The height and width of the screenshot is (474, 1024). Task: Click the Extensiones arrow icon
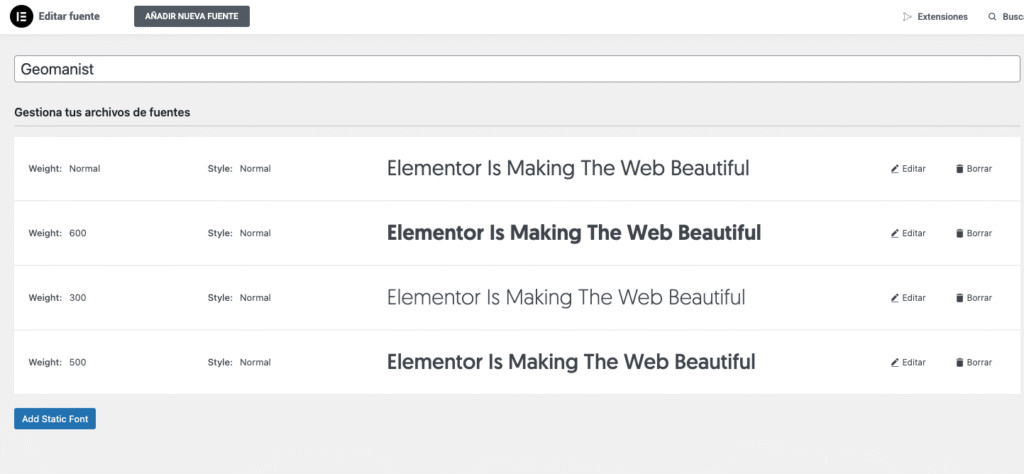click(x=907, y=17)
